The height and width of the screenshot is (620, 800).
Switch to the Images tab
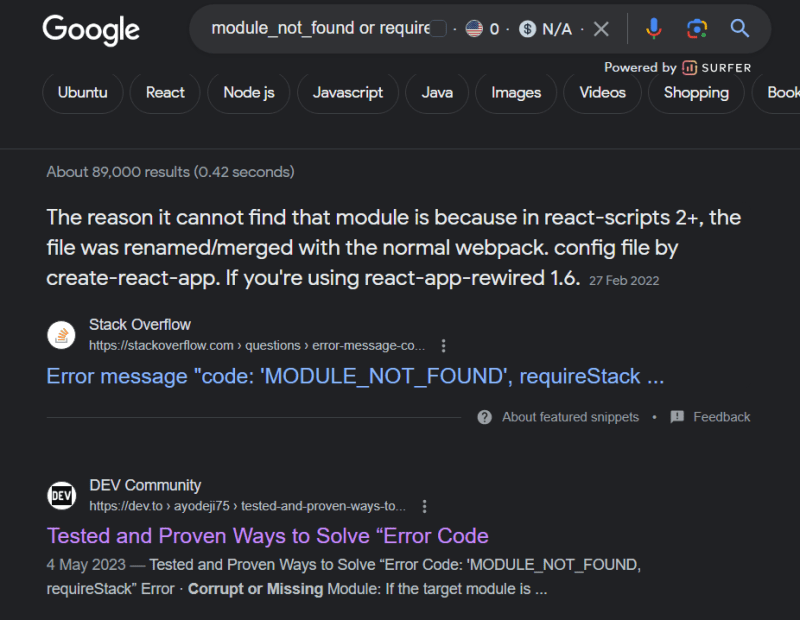click(516, 93)
